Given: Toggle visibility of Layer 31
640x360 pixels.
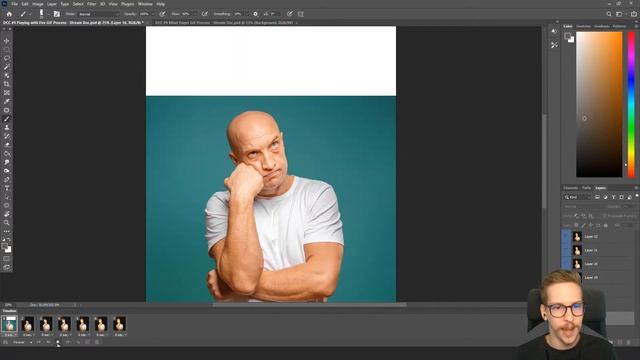Looking at the screenshot, I should coord(567,250).
